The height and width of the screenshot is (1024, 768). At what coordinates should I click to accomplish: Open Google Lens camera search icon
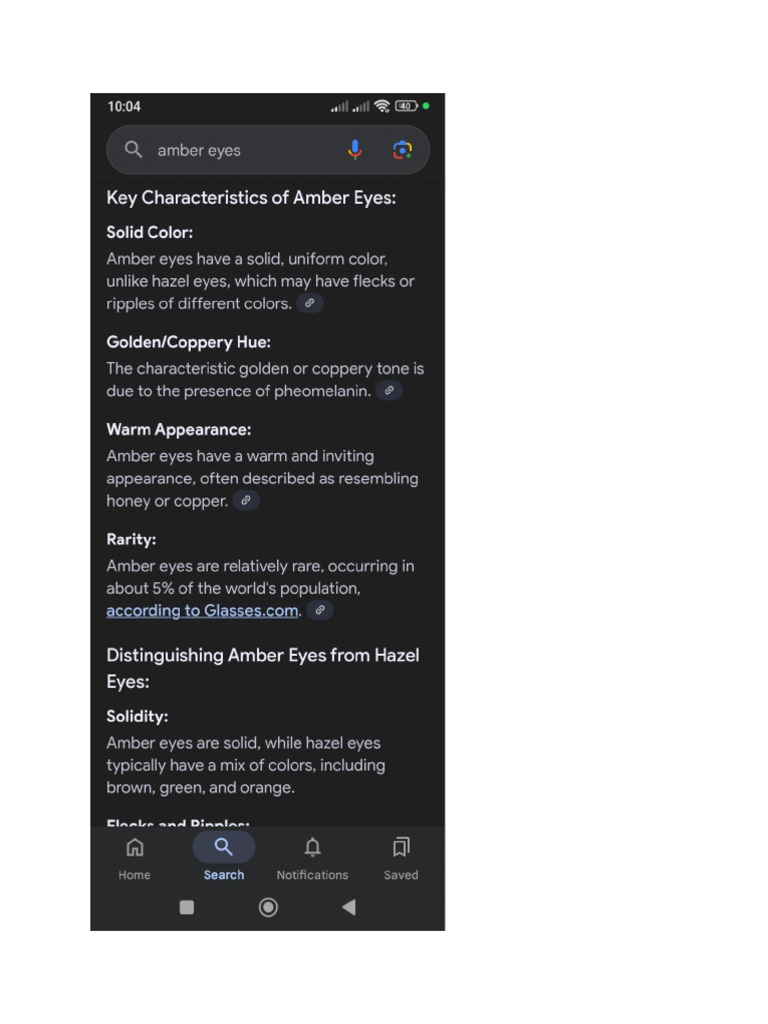(402, 150)
